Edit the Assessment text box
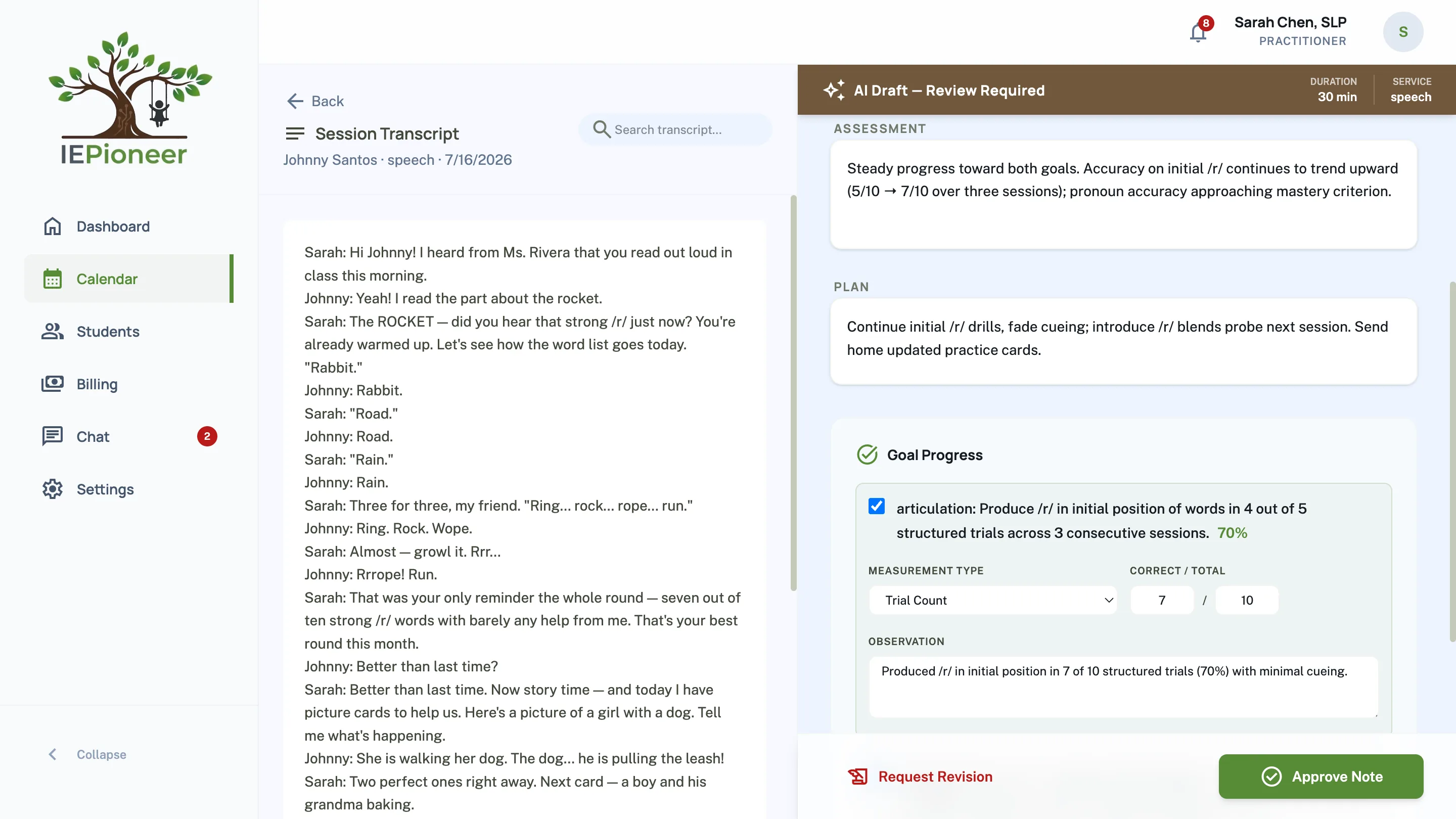Image resolution: width=1456 pixels, height=819 pixels. point(1124,195)
